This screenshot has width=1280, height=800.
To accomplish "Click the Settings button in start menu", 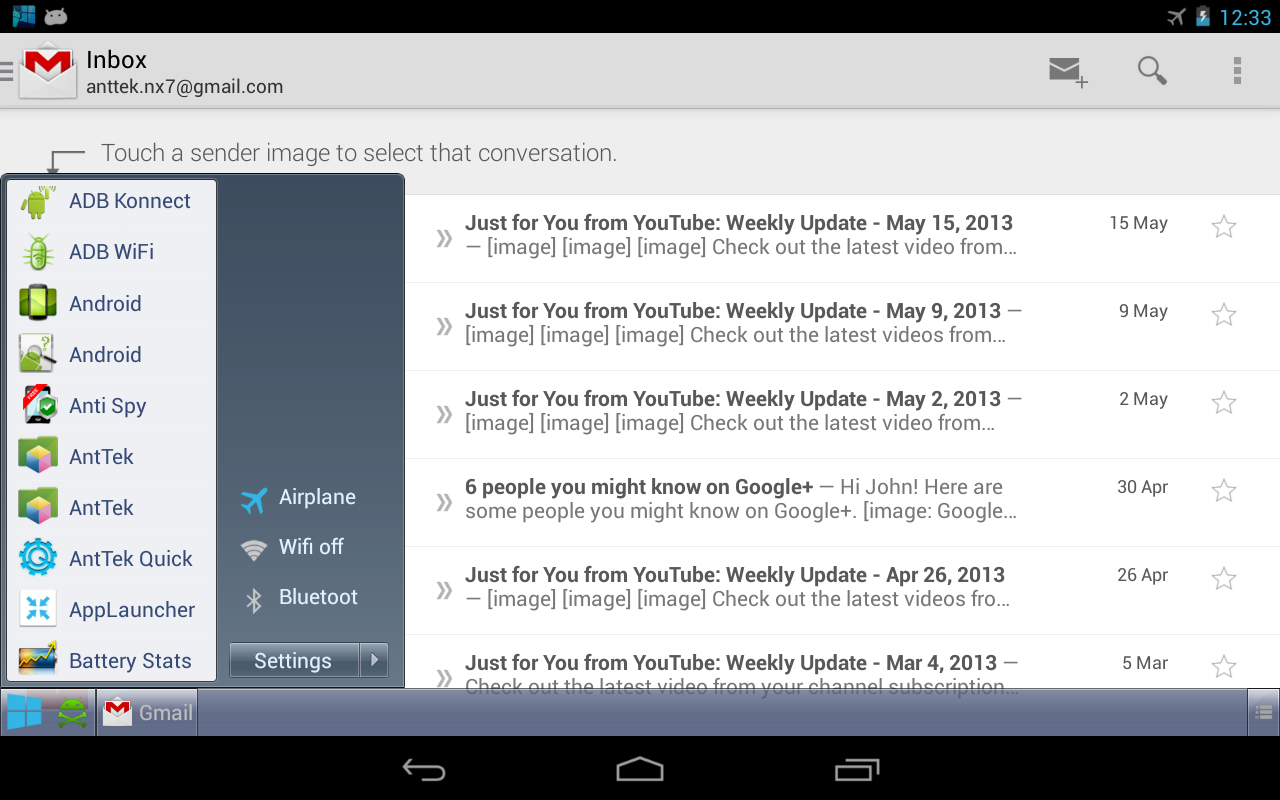I will [293, 660].
